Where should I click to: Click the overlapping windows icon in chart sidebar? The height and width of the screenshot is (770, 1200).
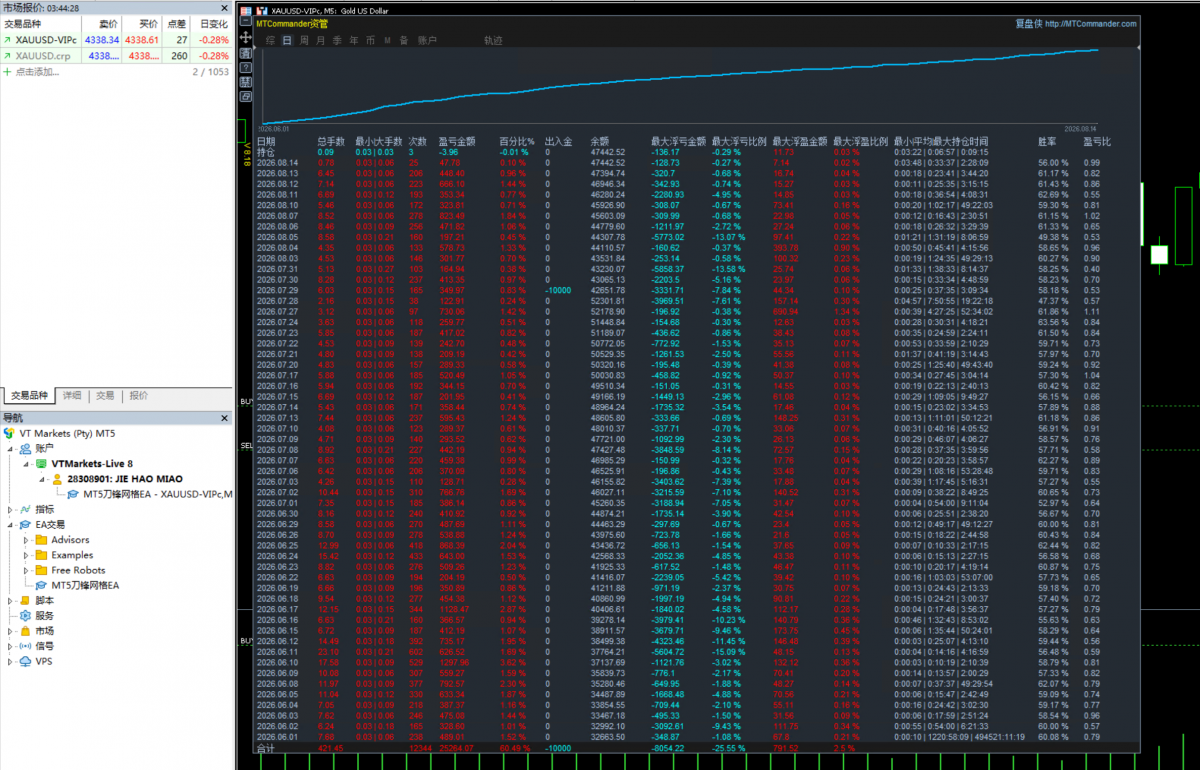246,96
